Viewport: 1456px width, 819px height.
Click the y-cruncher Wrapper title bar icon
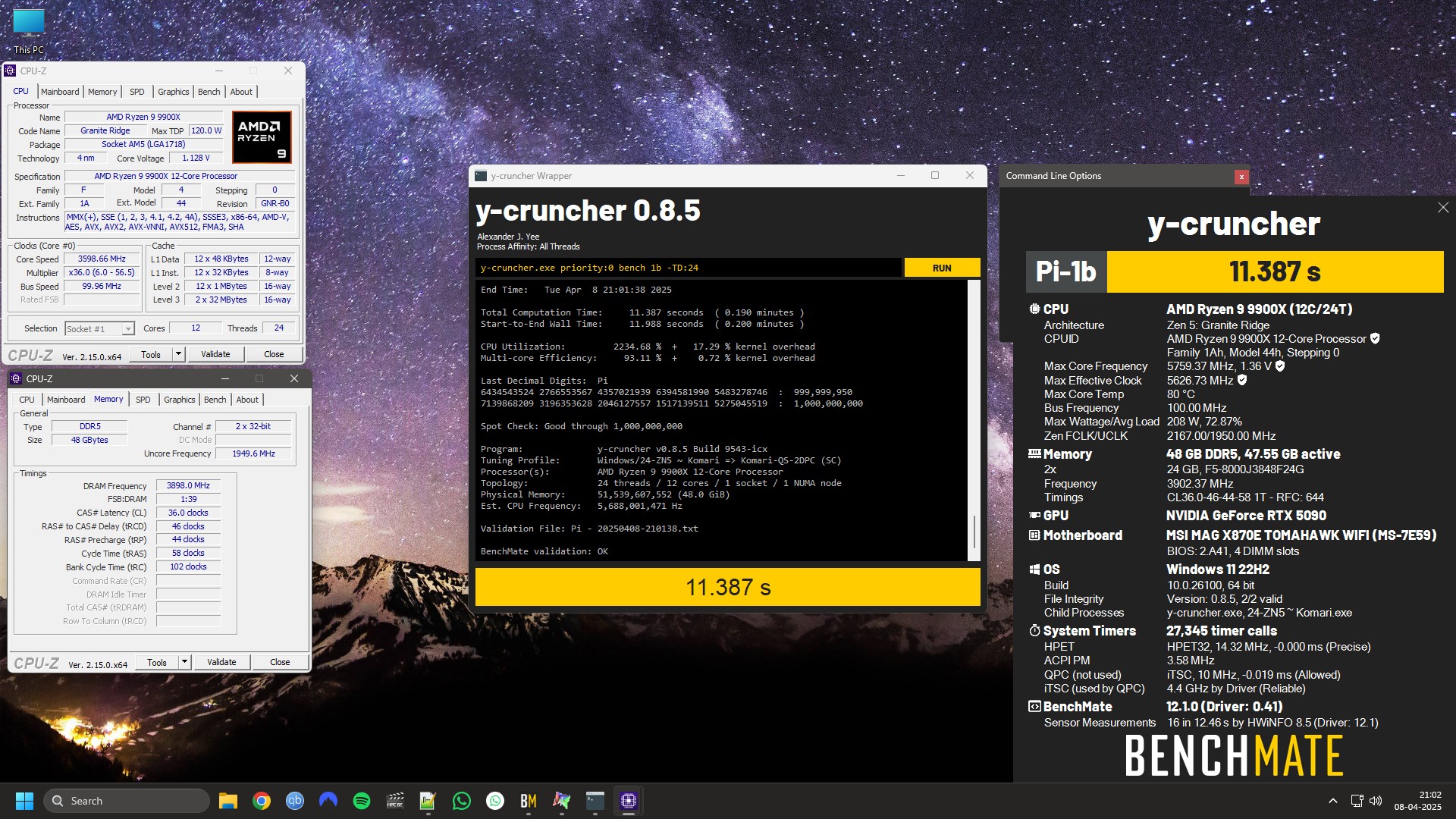pos(480,176)
